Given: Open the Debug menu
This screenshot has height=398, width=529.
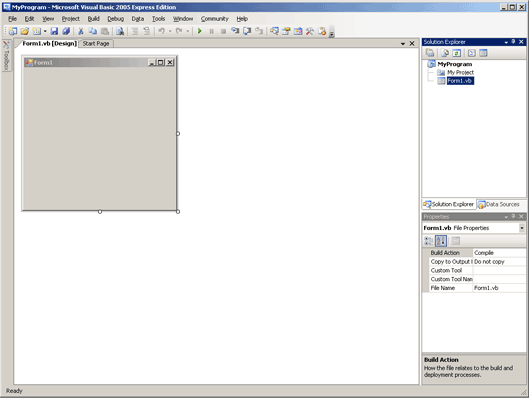Looking at the screenshot, I should [116, 19].
